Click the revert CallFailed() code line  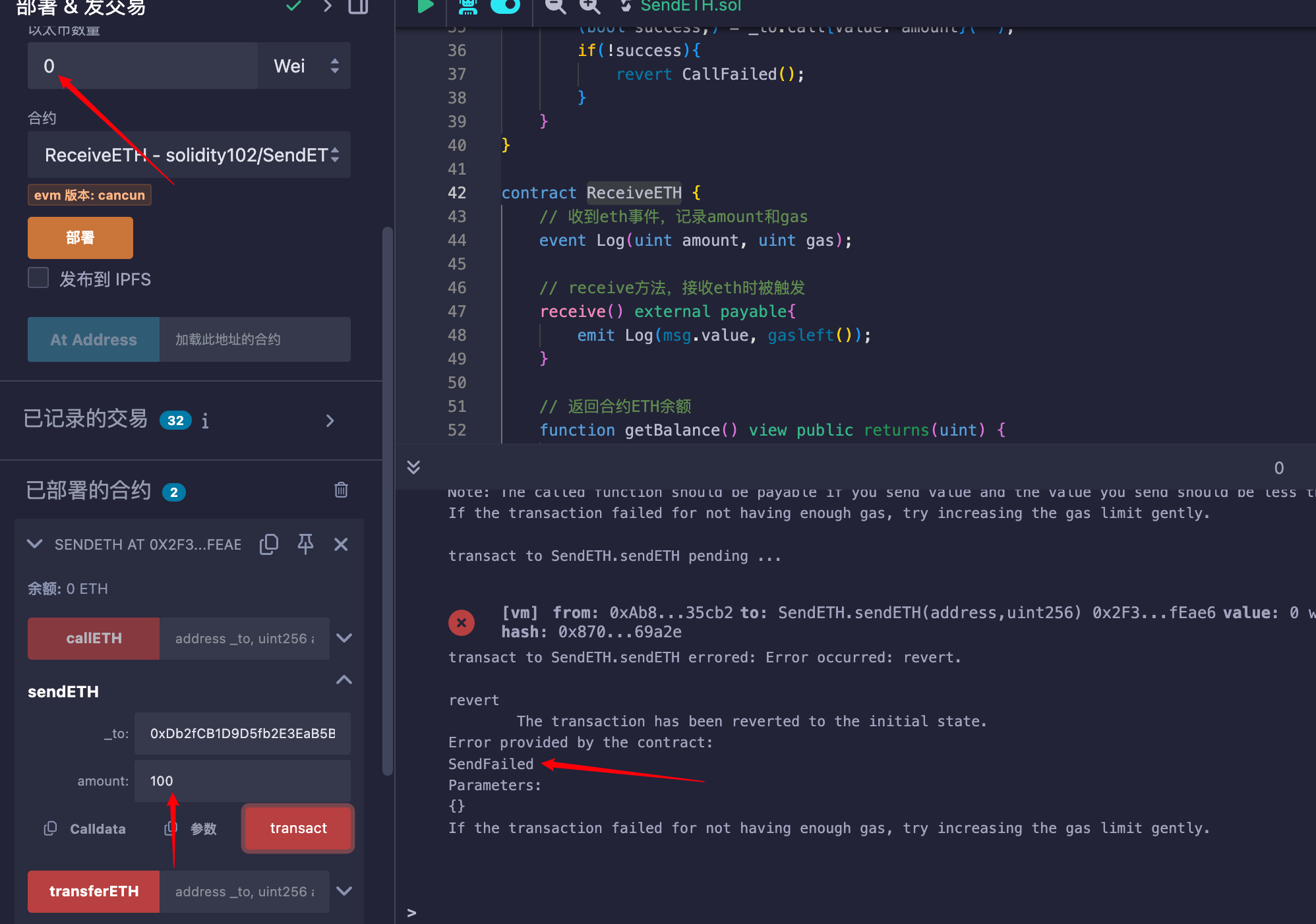click(x=710, y=74)
